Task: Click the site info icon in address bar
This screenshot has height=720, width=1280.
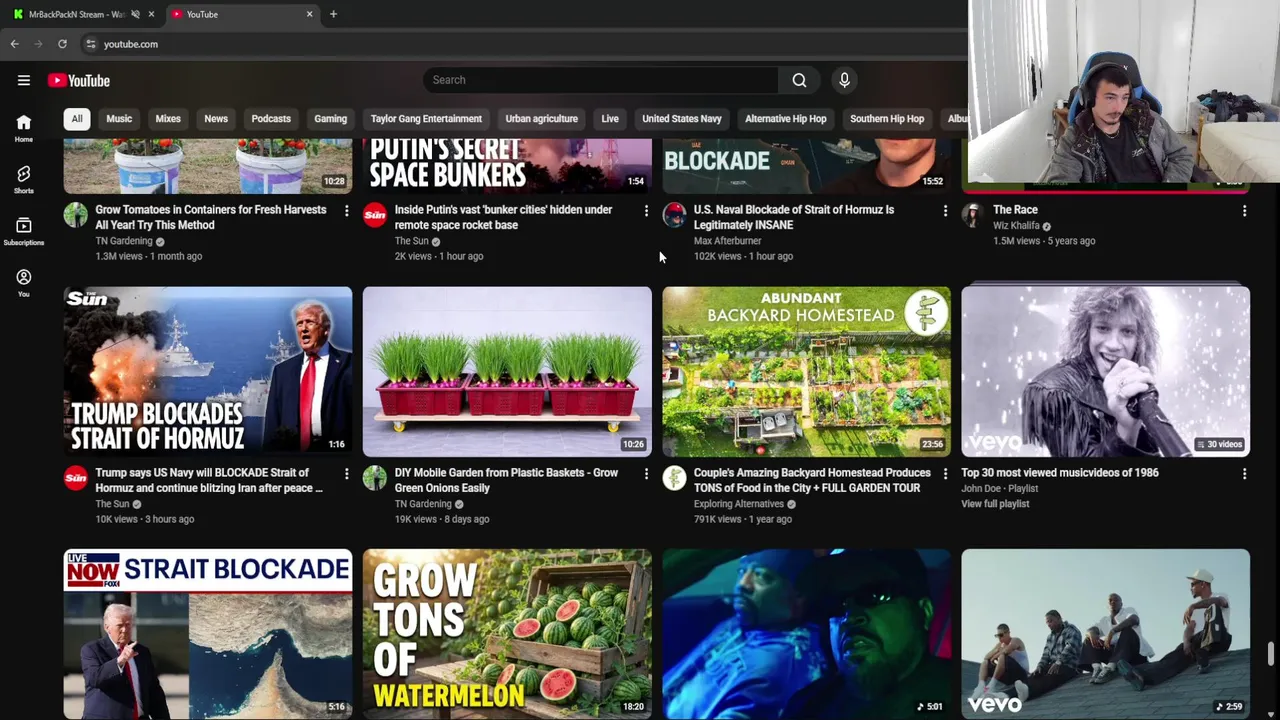Action: pos(90,44)
